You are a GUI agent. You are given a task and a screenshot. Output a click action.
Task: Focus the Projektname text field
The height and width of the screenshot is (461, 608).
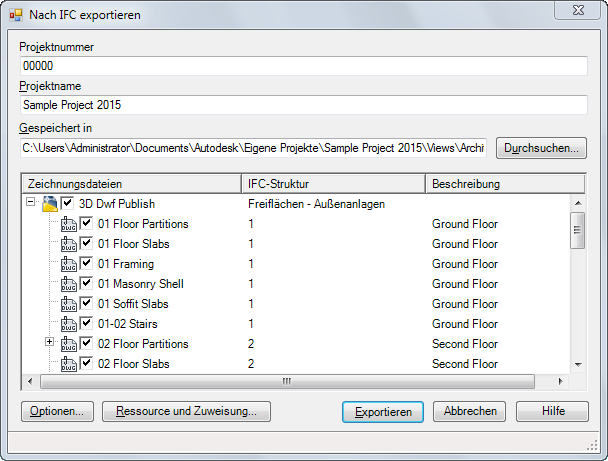[x=303, y=104]
